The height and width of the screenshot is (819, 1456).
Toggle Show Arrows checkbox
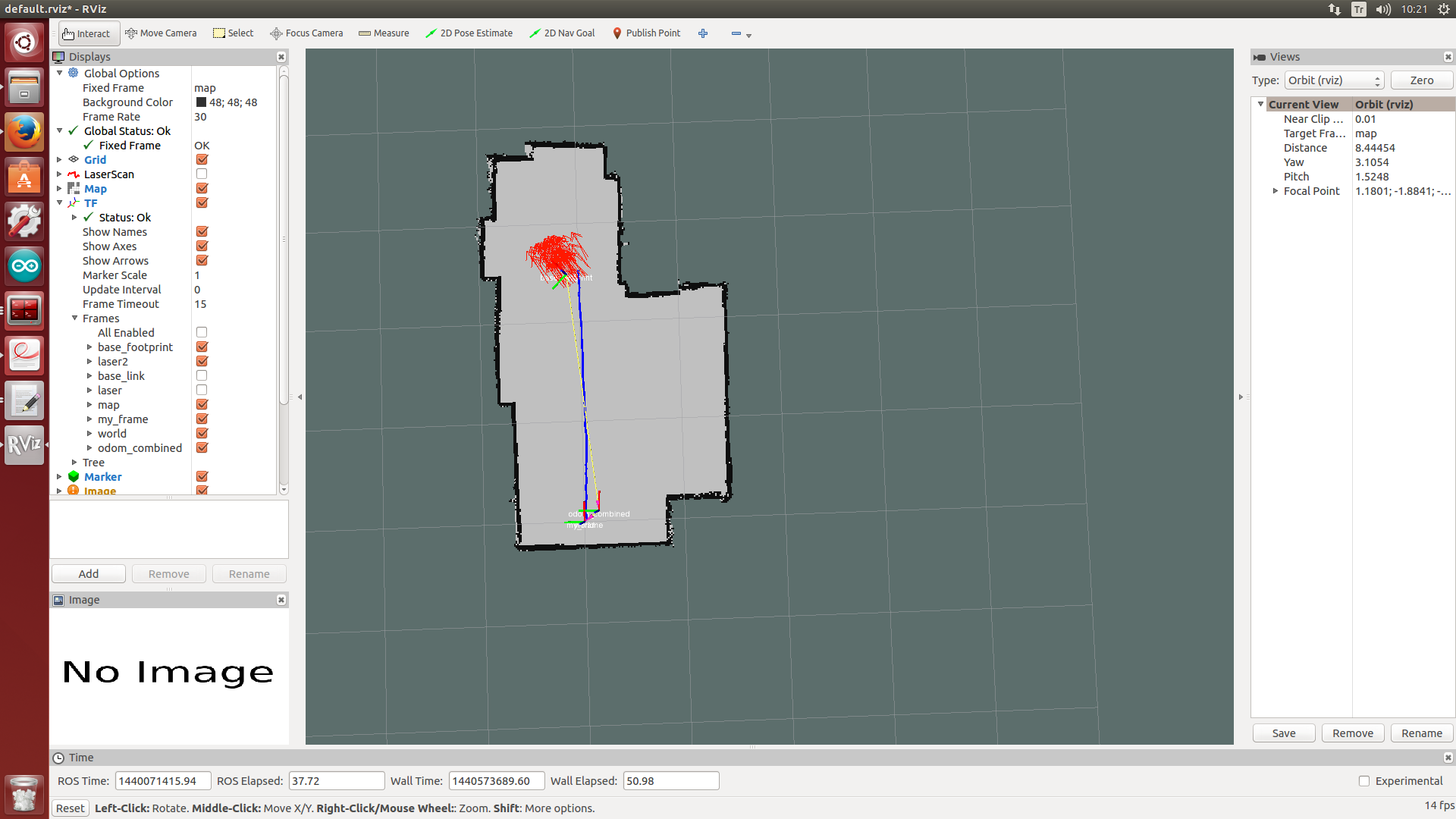pos(202,261)
